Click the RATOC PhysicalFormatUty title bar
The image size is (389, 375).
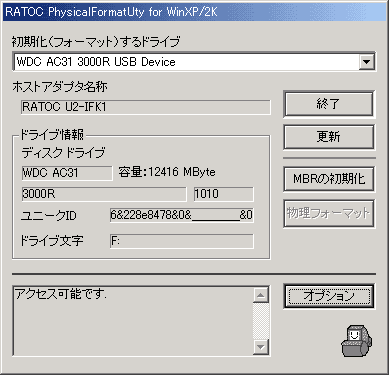click(x=194, y=12)
